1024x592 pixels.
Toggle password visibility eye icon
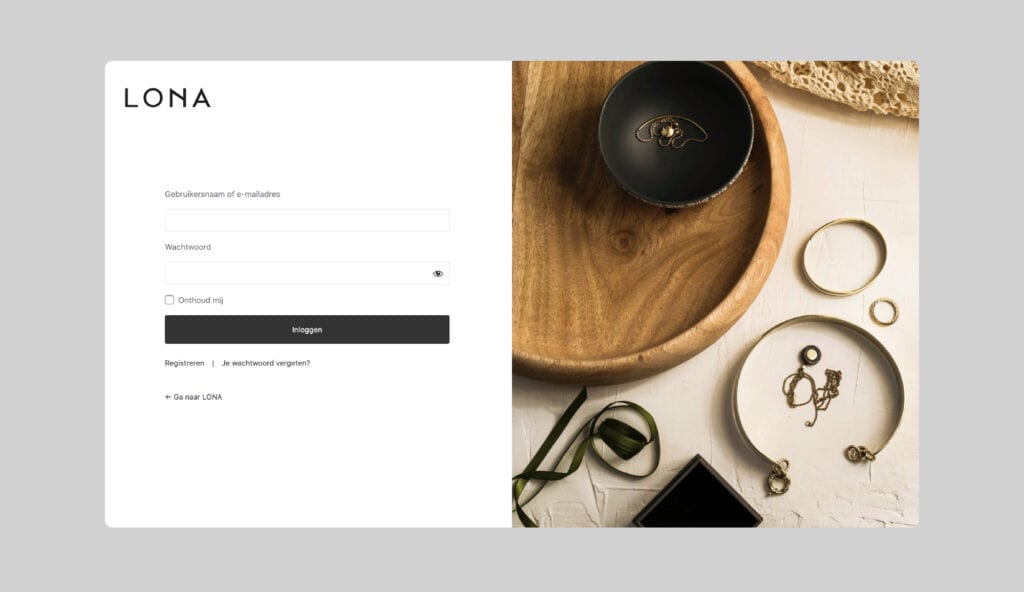tap(438, 274)
